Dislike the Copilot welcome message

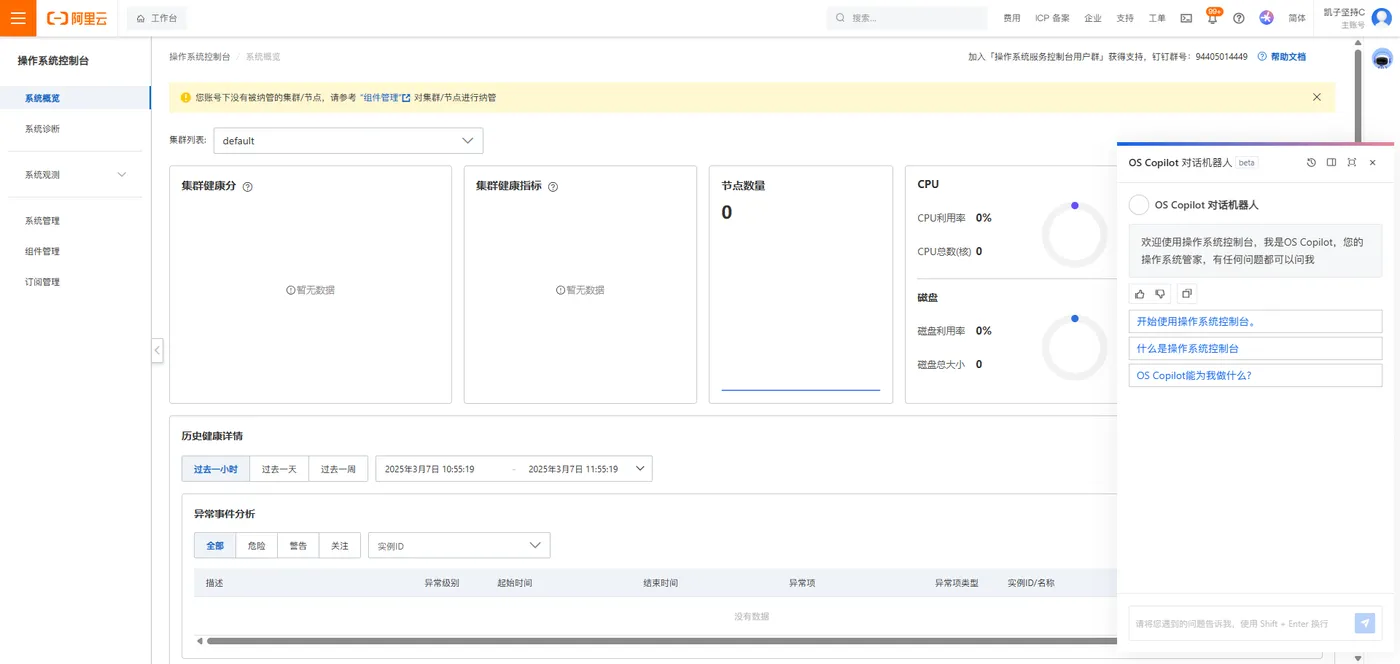1160,294
